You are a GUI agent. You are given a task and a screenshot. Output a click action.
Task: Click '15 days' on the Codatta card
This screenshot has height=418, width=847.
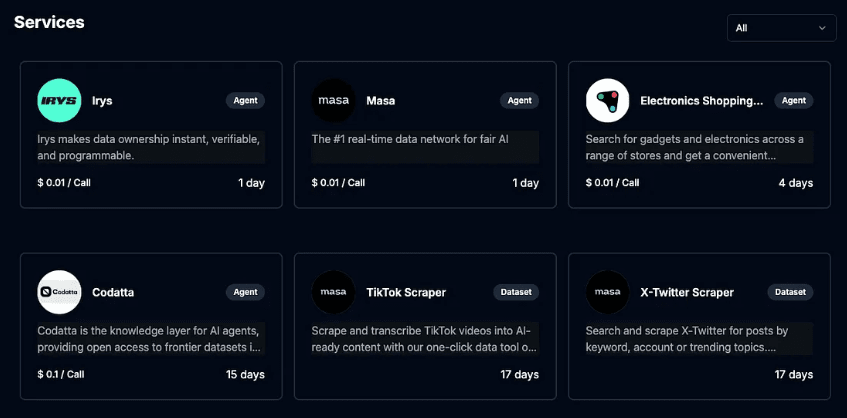(x=245, y=374)
